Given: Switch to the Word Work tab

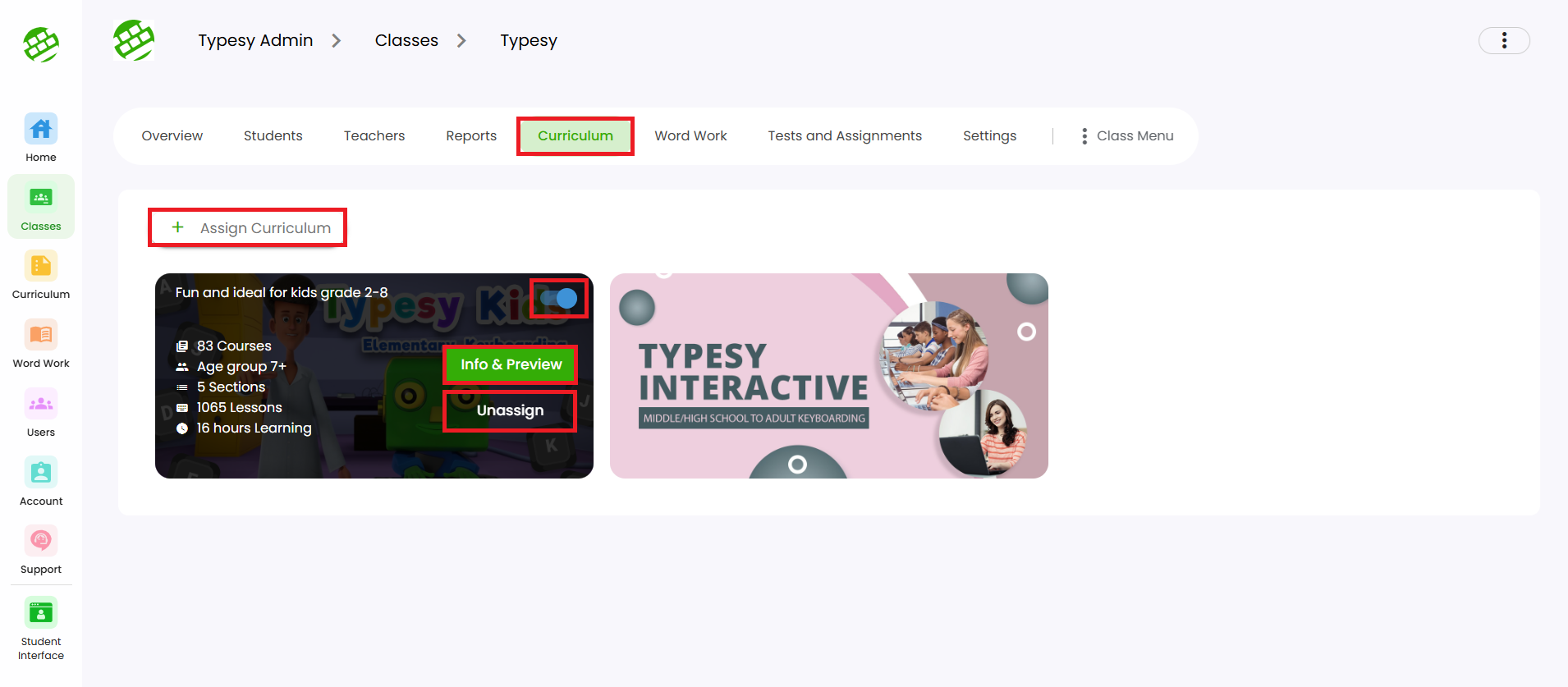Looking at the screenshot, I should tap(691, 136).
